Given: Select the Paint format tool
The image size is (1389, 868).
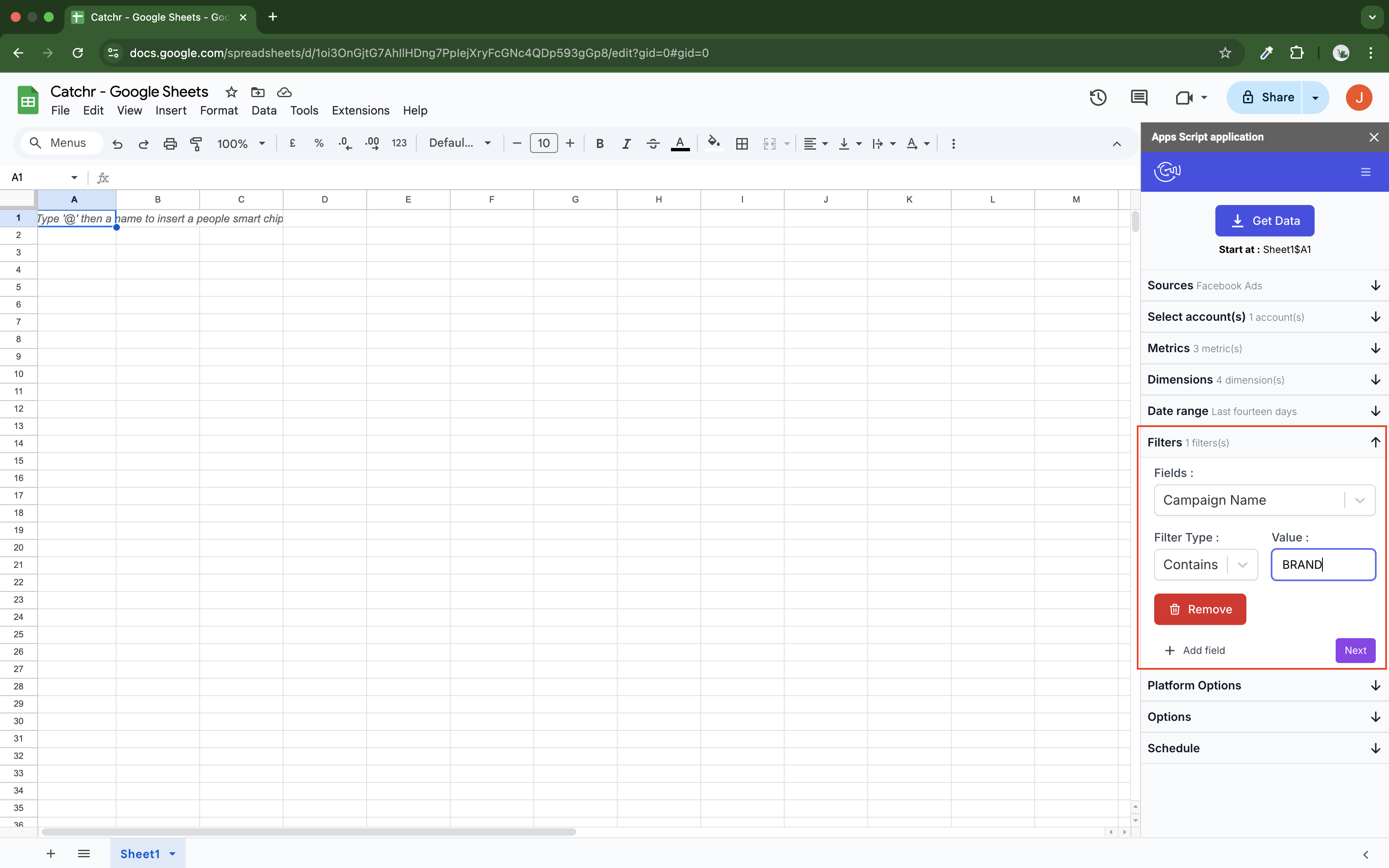Looking at the screenshot, I should pos(196,143).
